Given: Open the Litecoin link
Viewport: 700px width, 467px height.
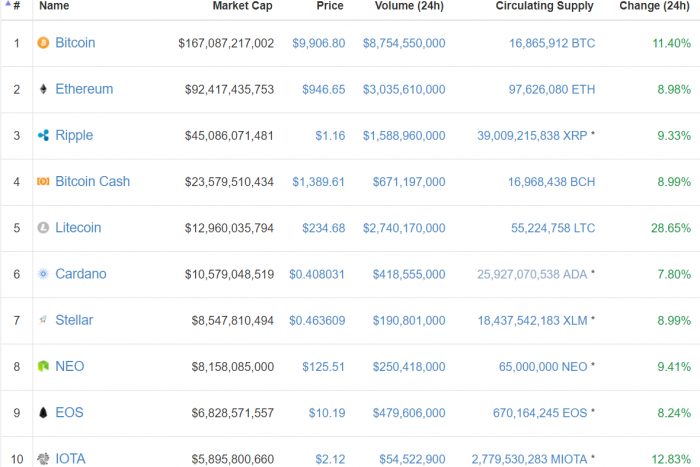Looking at the screenshot, I should (x=78, y=228).
